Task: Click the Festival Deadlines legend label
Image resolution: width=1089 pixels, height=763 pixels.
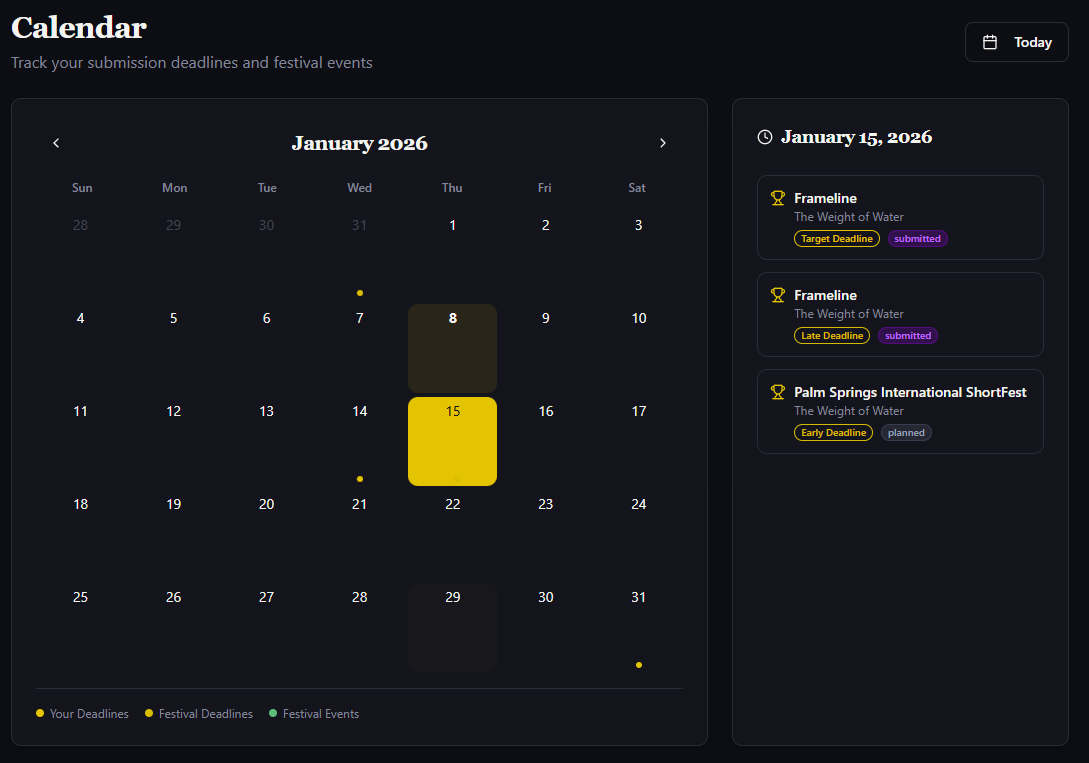Action: 206,714
